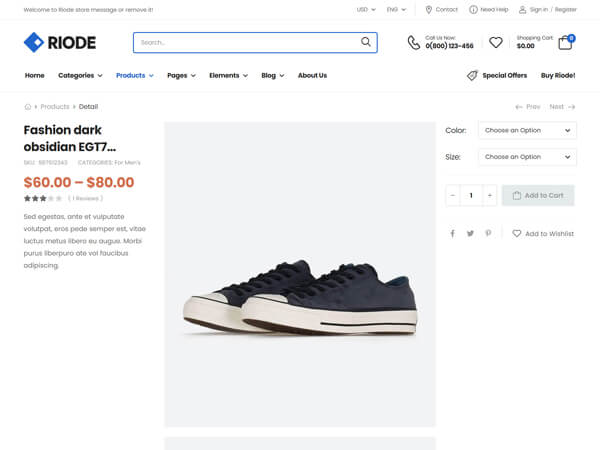The image size is (600, 450).
Task: Click Add to Wishlist
Action: pos(543,233)
